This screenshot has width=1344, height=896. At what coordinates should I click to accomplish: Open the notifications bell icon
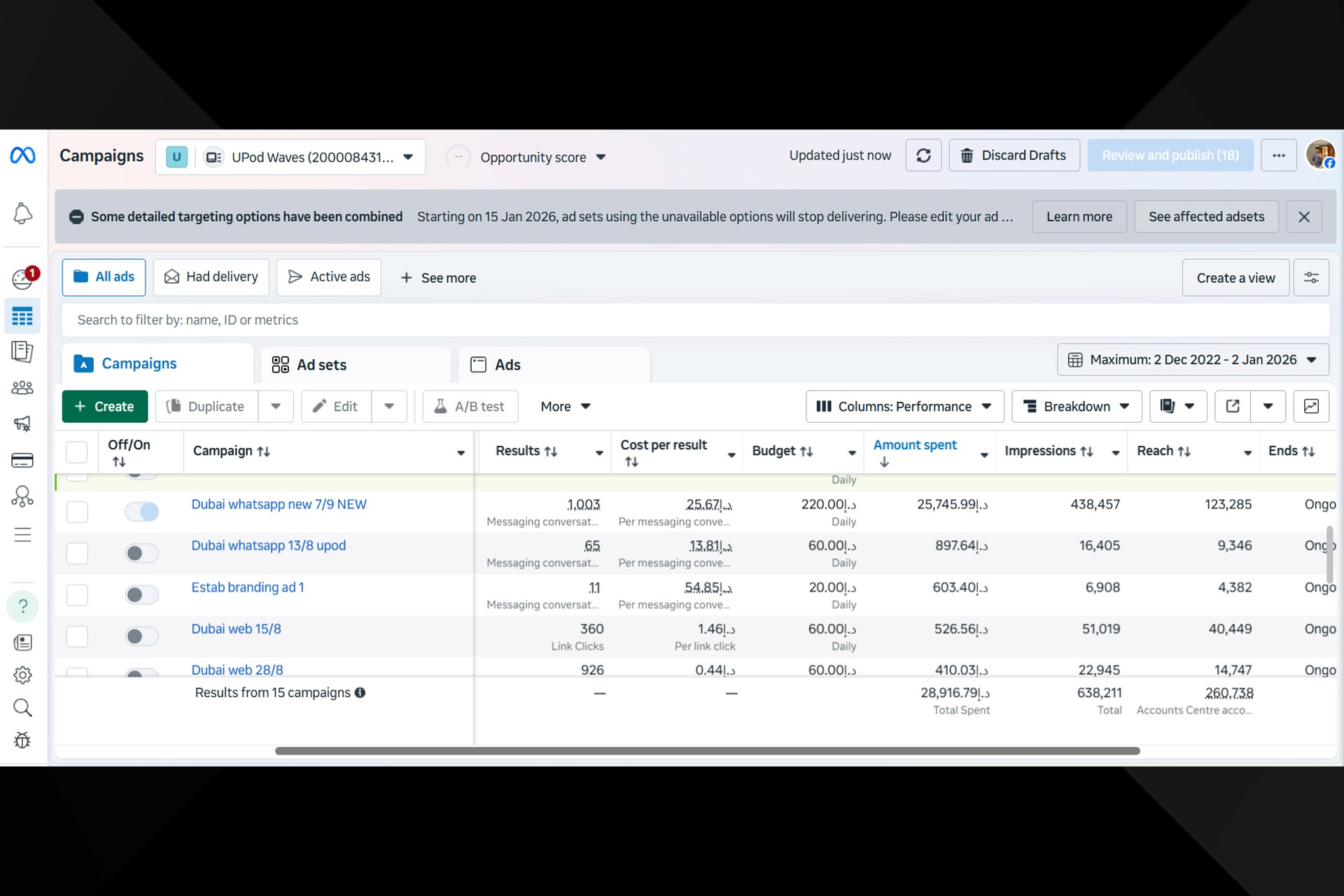(x=22, y=213)
